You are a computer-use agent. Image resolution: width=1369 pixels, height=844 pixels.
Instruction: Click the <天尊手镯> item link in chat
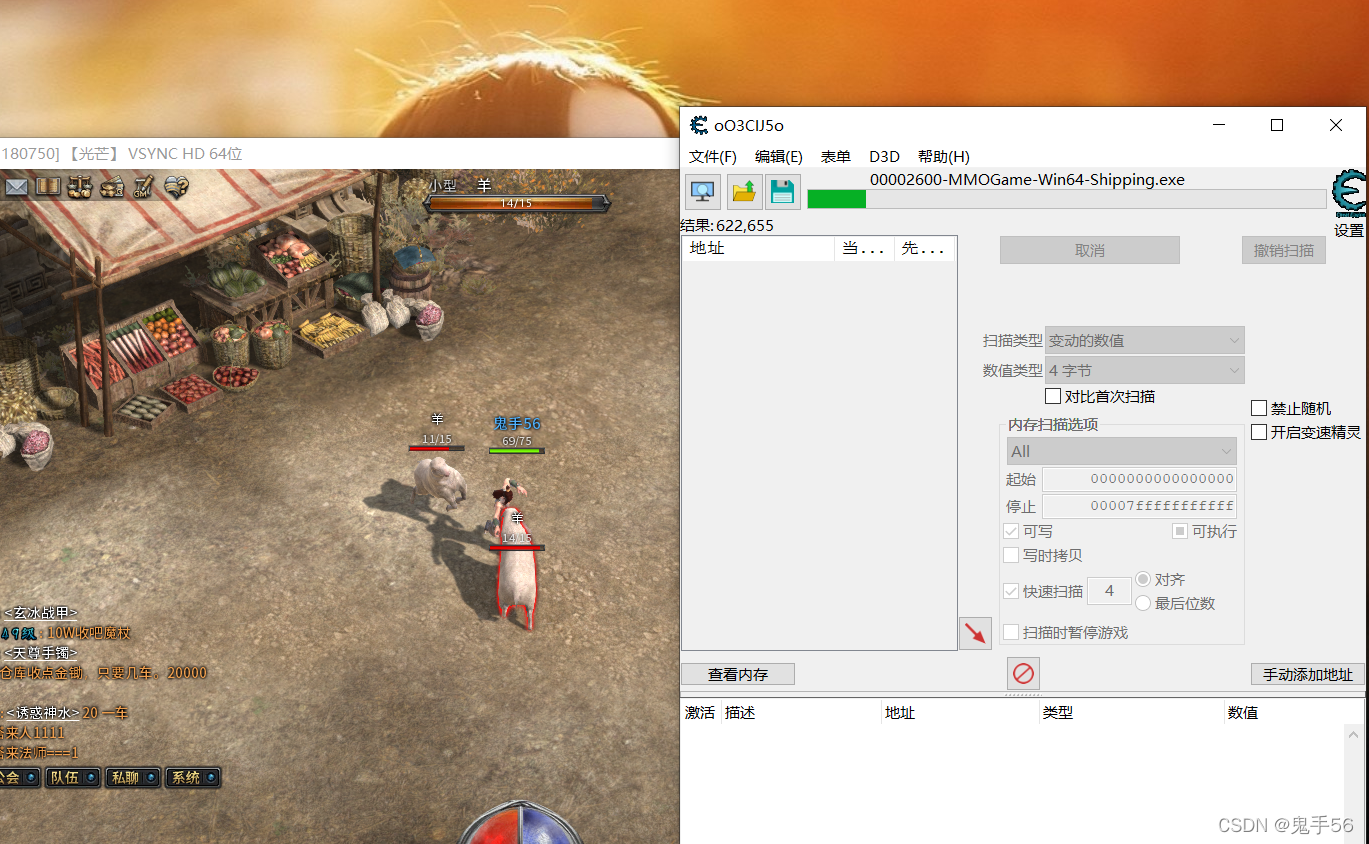[40, 653]
